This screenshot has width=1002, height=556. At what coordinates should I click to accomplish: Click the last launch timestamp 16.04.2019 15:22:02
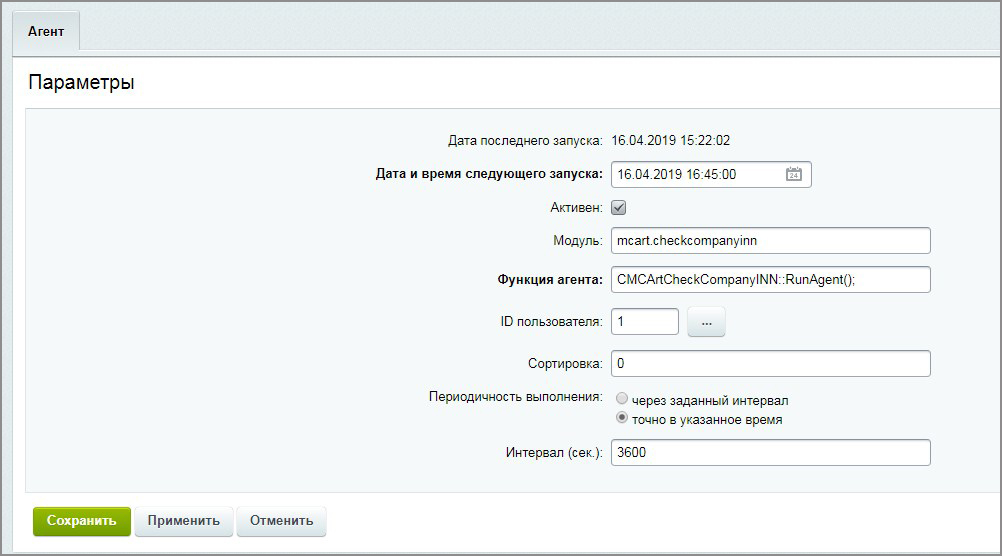[x=677, y=141]
